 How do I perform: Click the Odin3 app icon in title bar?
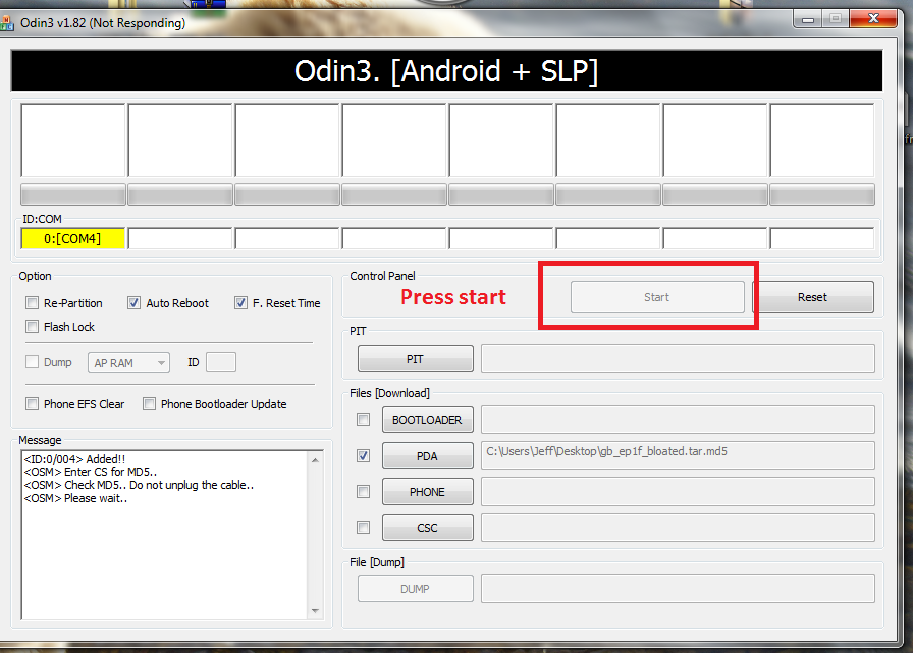coord(6,23)
